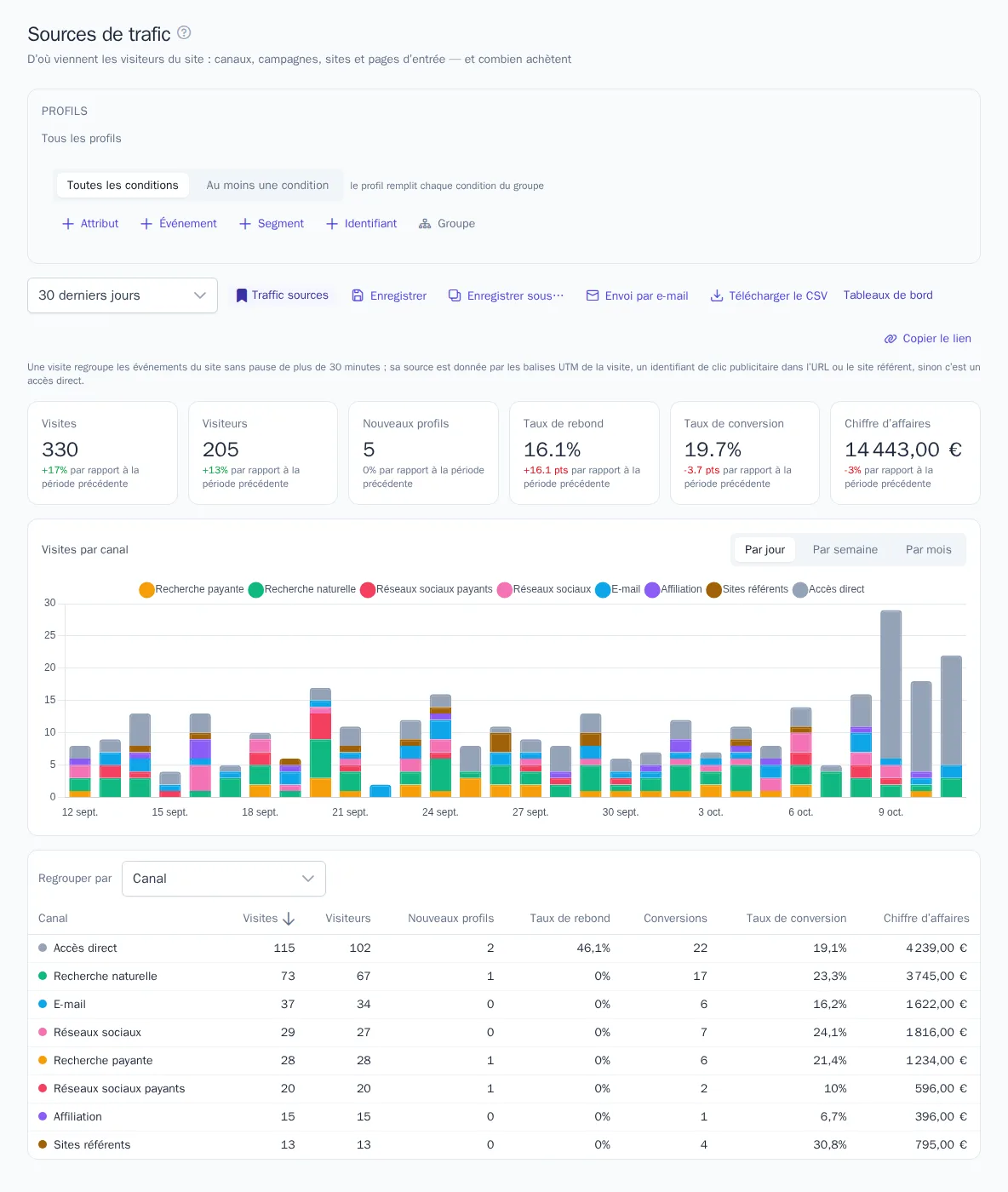Click the Envoi par e-mail envelope icon

tap(593, 295)
